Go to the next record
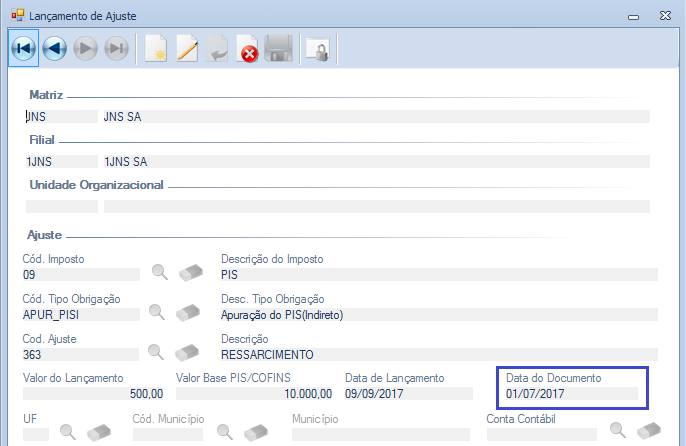This screenshot has height=446, width=686. click(85, 48)
